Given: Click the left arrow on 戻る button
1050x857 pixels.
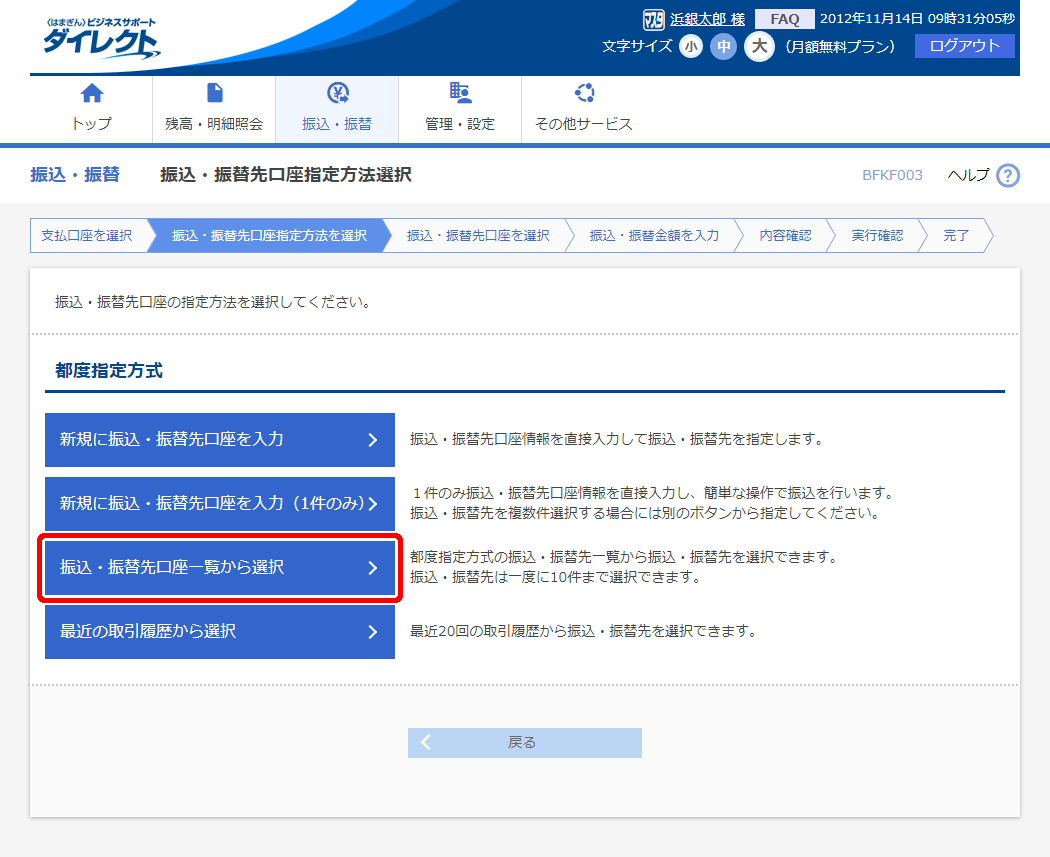Looking at the screenshot, I should 426,743.
